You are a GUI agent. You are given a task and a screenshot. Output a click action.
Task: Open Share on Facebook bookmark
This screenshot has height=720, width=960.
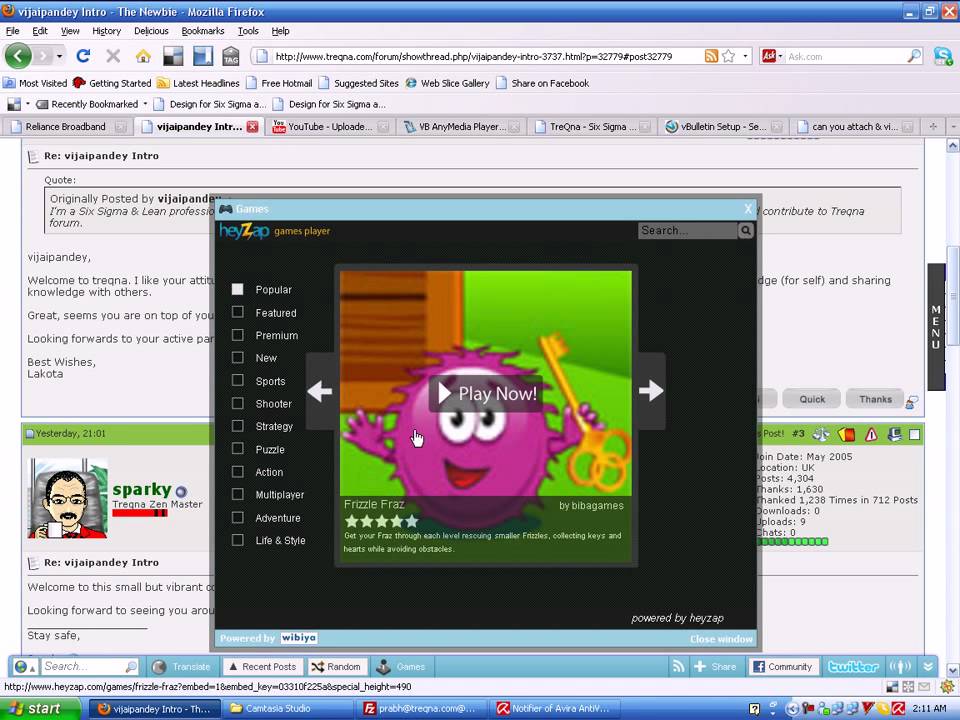[543, 83]
